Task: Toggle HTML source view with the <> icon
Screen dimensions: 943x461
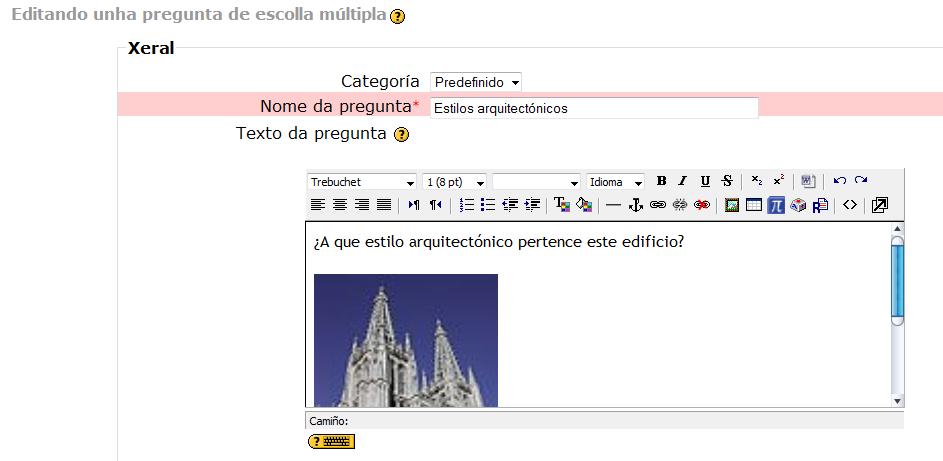Action: (x=850, y=205)
